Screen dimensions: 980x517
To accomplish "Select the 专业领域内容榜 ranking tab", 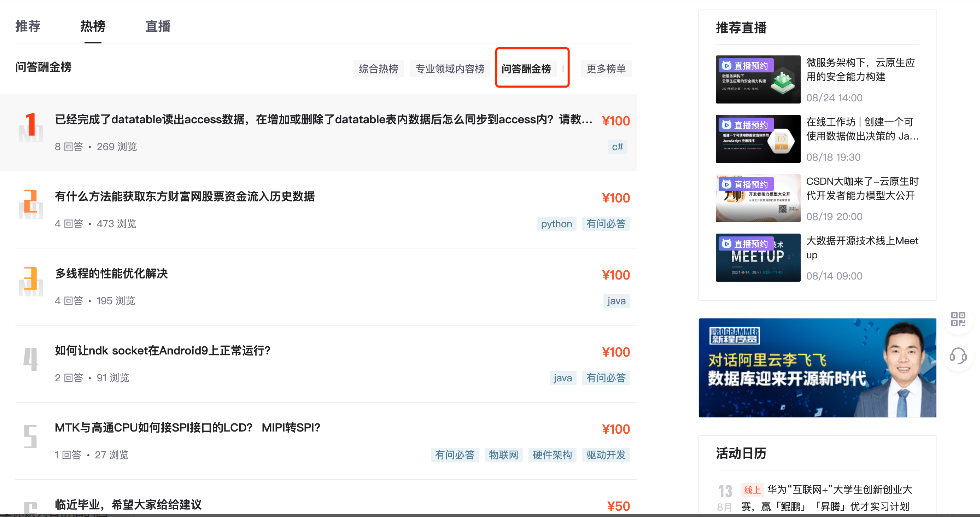I will click(450, 69).
